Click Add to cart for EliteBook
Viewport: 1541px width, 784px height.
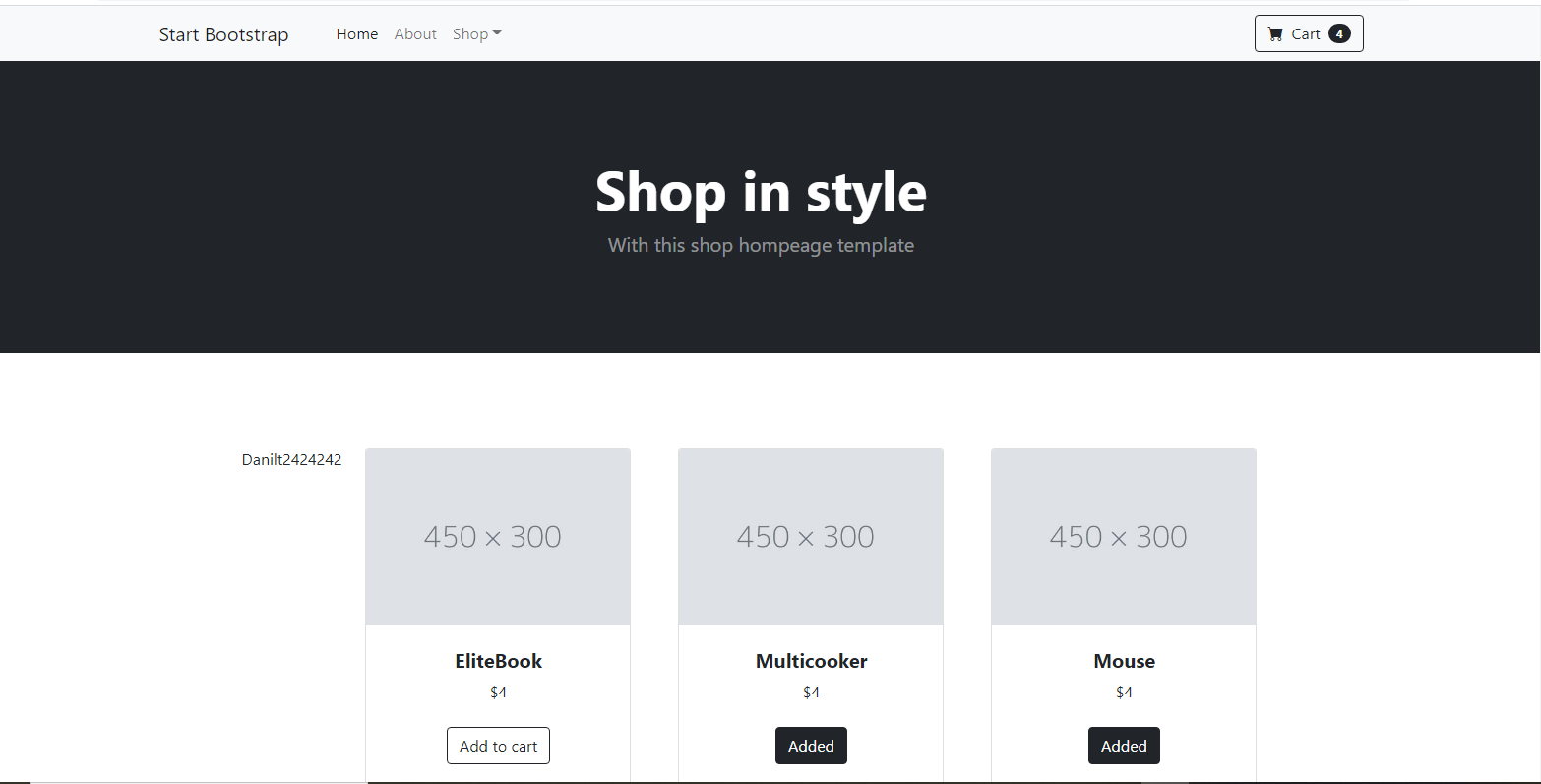pos(498,745)
